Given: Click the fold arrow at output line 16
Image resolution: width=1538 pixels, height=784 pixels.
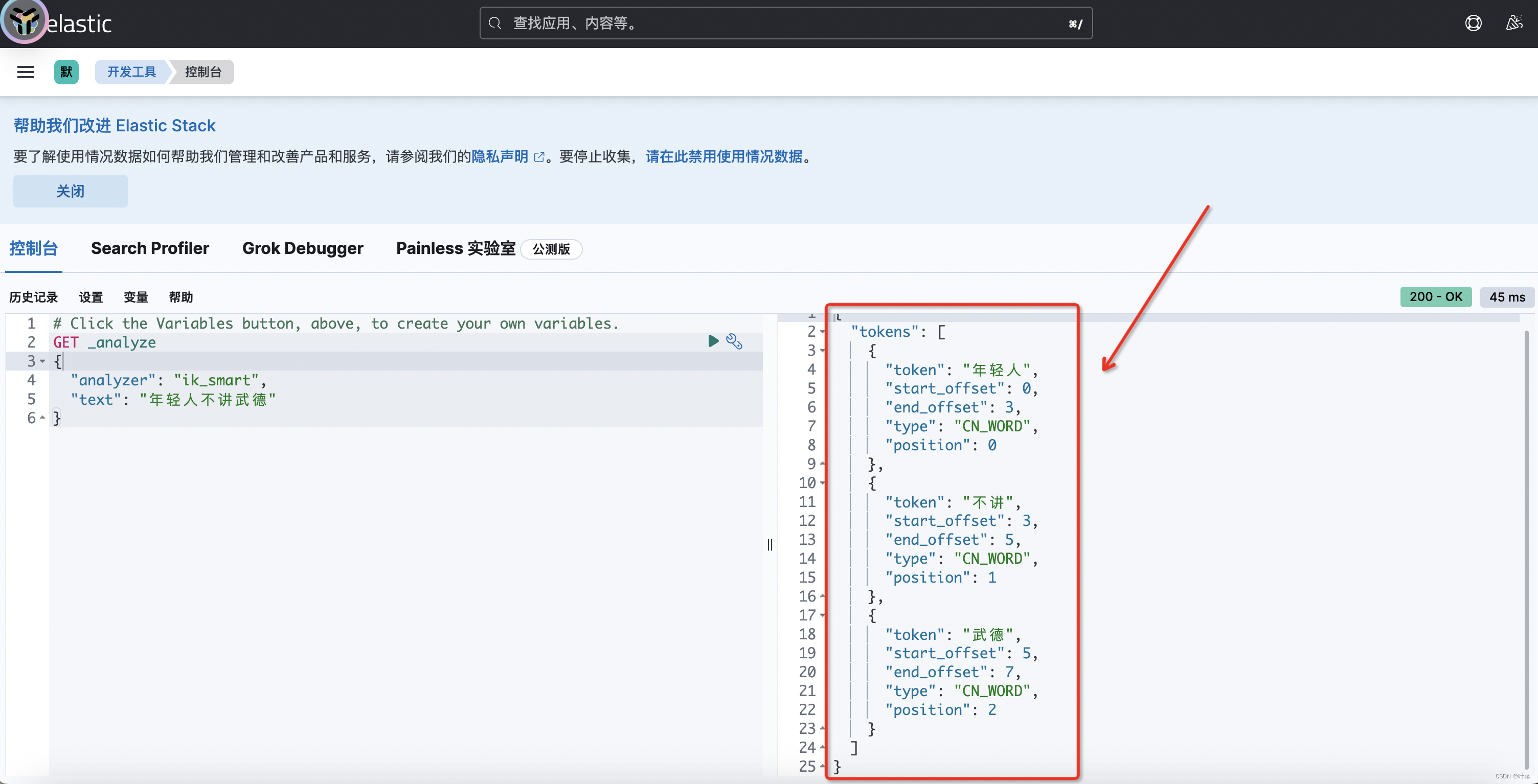Looking at the screenshot, I should click(823, 596).
